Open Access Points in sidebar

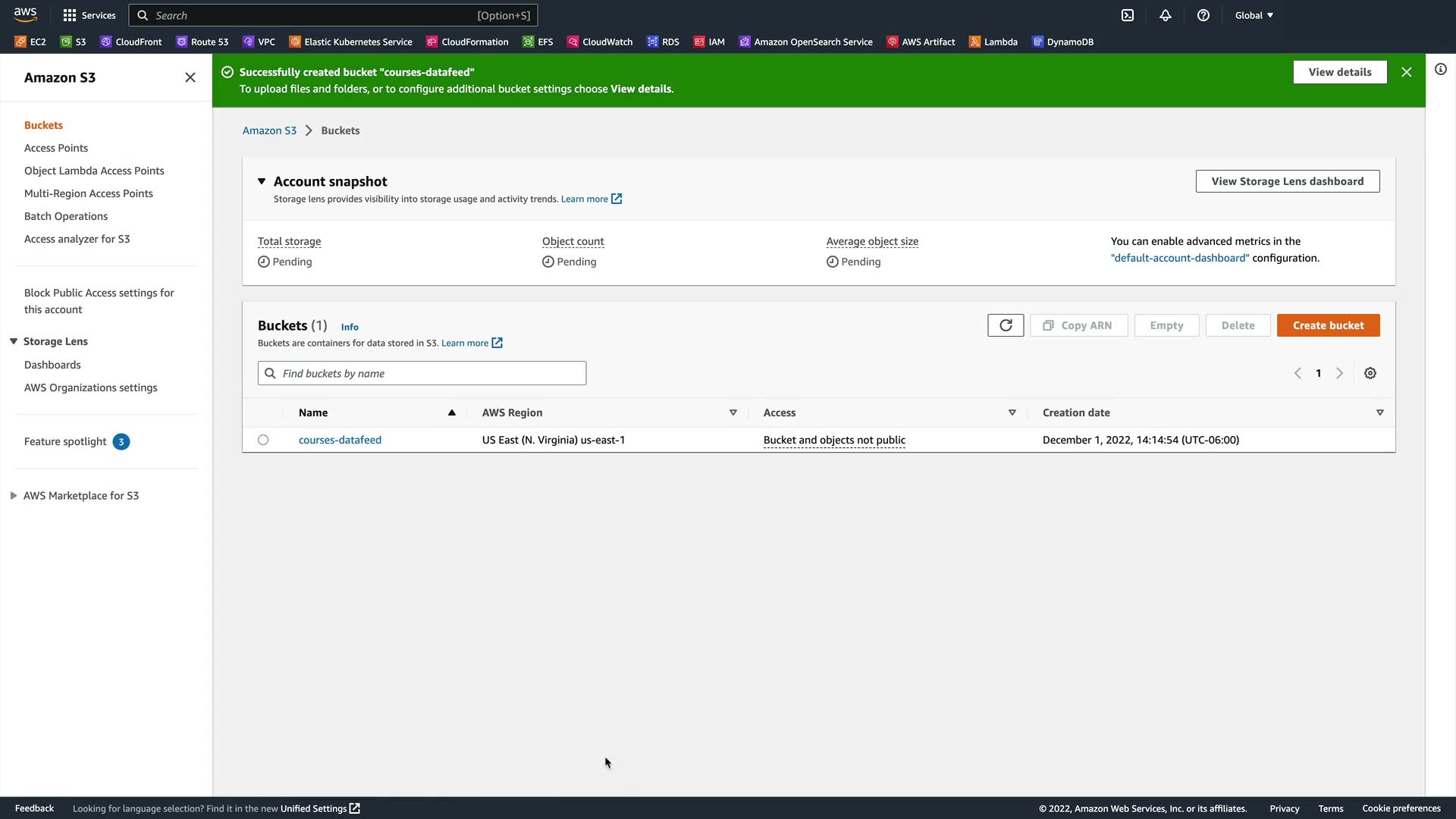[x=56, y=148]
